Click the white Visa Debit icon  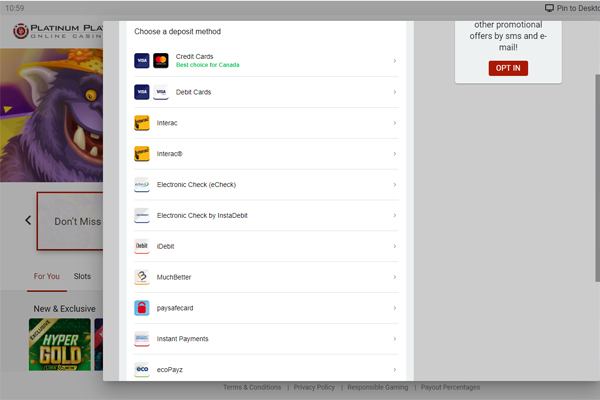click(x=161, y=92)
